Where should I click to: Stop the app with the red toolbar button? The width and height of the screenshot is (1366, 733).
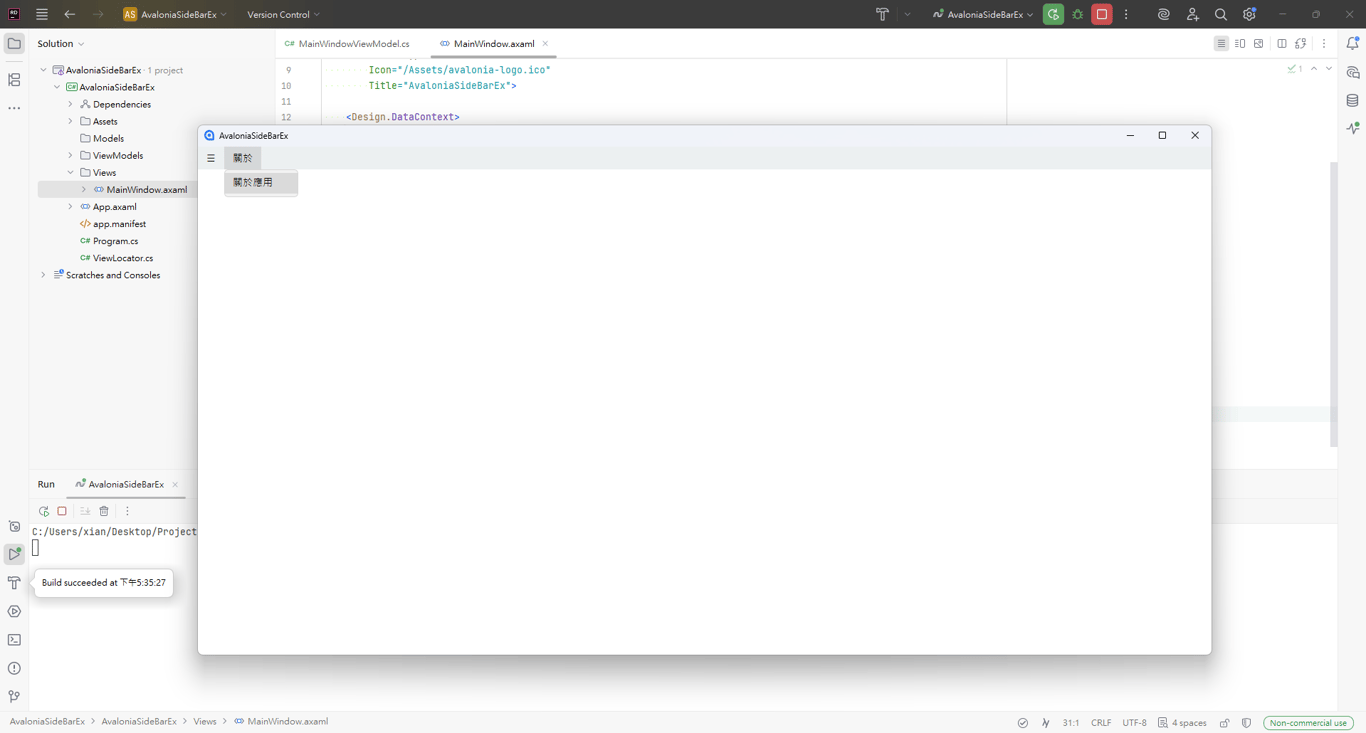(1102, 15)
